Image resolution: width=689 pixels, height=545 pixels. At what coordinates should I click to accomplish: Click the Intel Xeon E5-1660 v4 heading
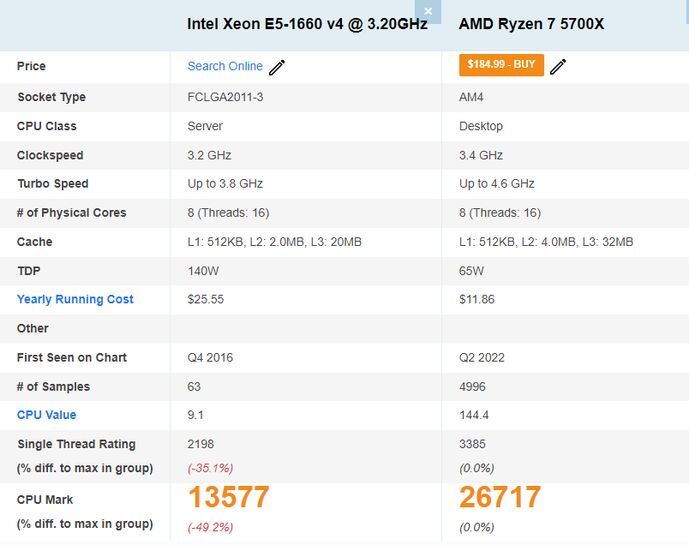[307, 24]
